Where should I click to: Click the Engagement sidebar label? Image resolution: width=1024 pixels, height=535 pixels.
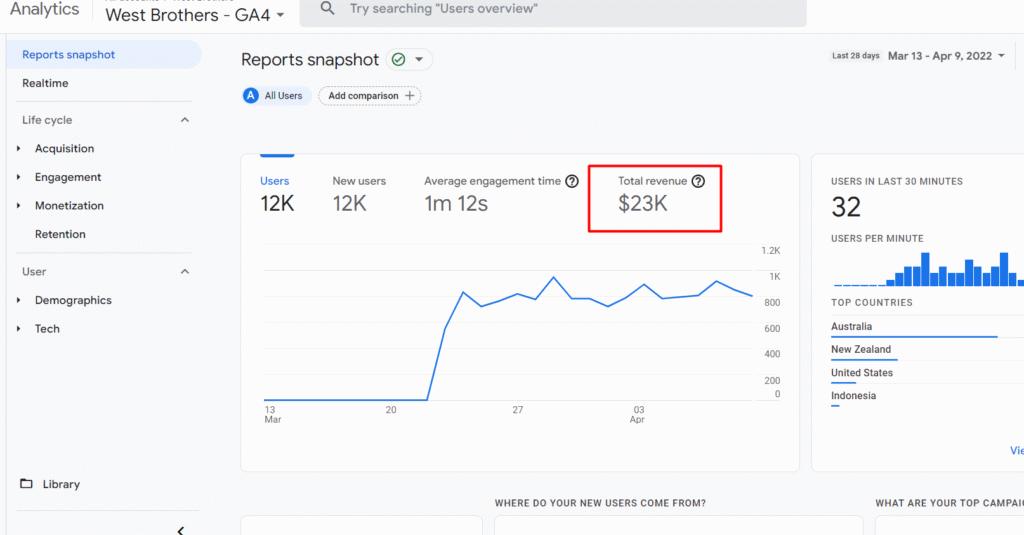(68, 177)
